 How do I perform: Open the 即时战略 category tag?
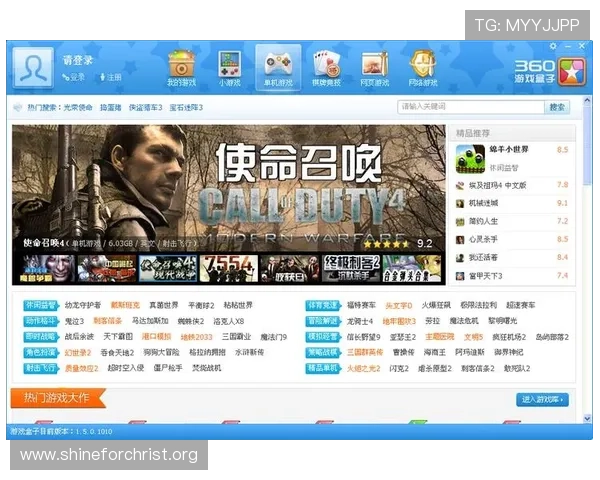click(41, 337)
